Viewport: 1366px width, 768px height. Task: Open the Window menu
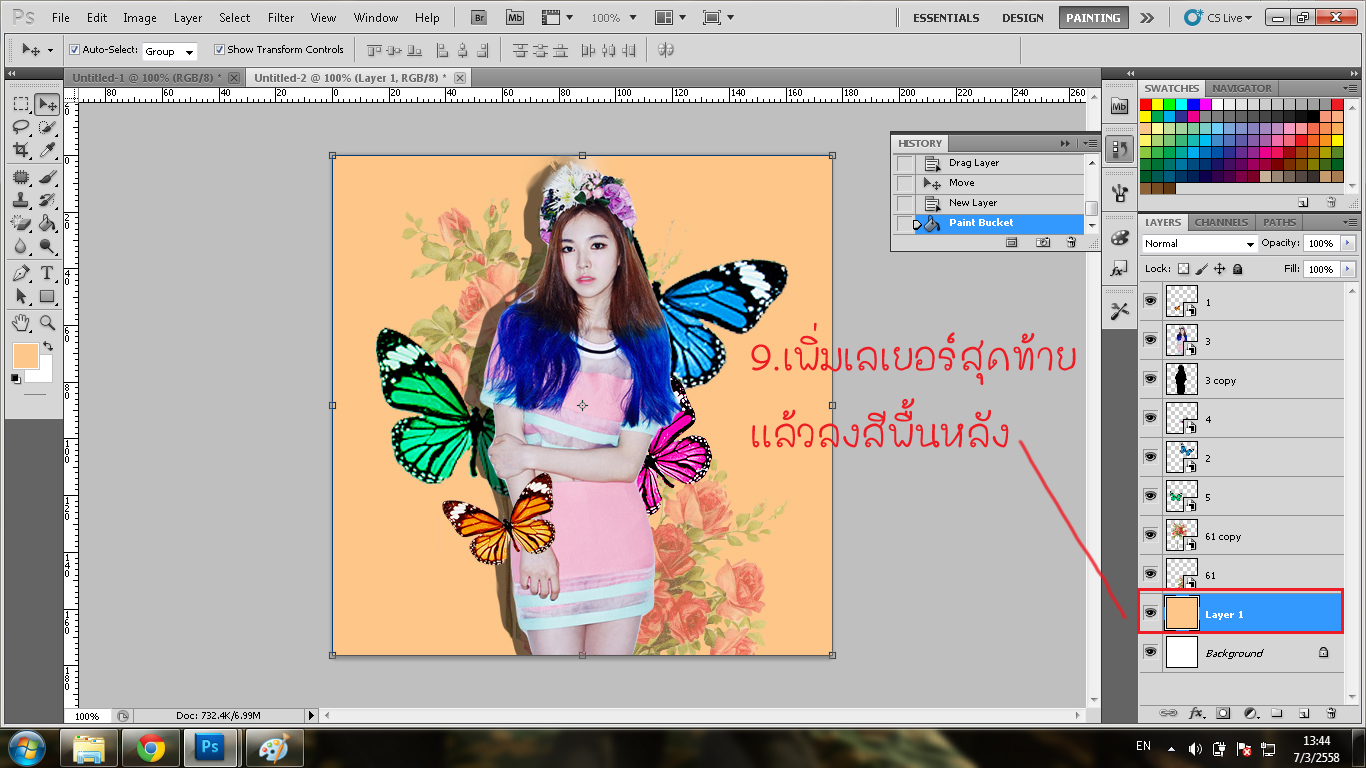pyautogui.click(x=376, y=18)
